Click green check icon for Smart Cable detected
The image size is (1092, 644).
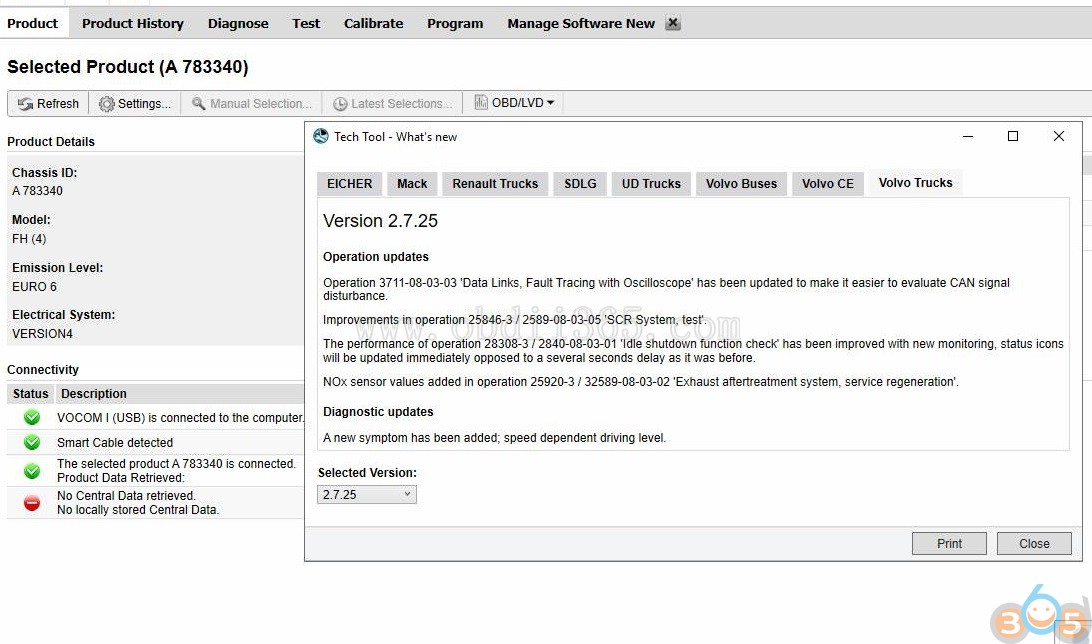[32, 442]
